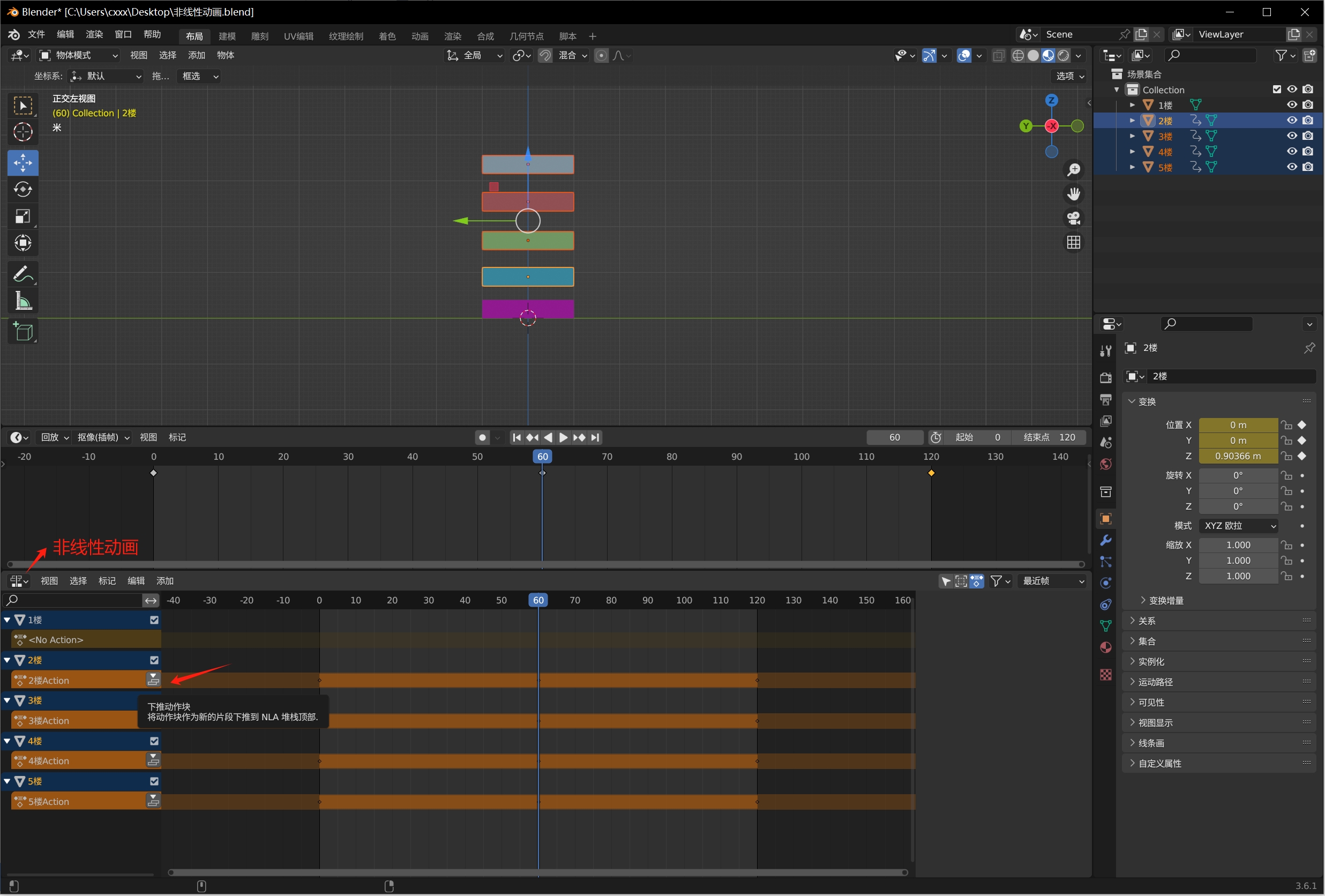Select the Scale tool
1325x896 pixels.
(x=23, y=216)
